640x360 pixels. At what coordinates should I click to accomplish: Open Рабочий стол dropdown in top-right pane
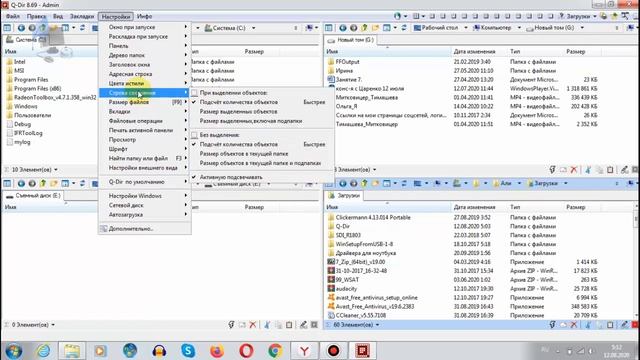tap(466, 28)
